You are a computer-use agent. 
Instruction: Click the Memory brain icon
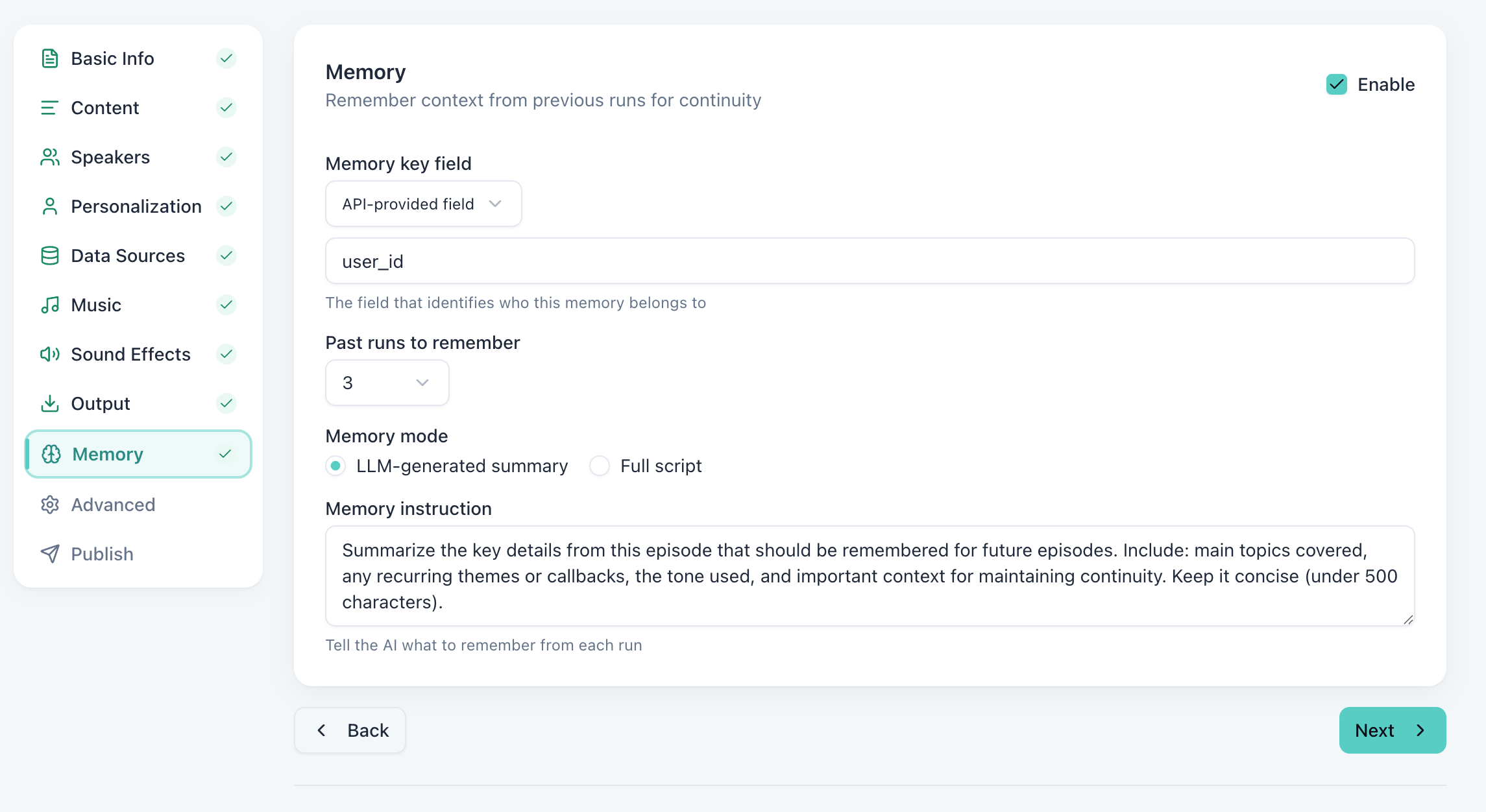tap(51, 454)
